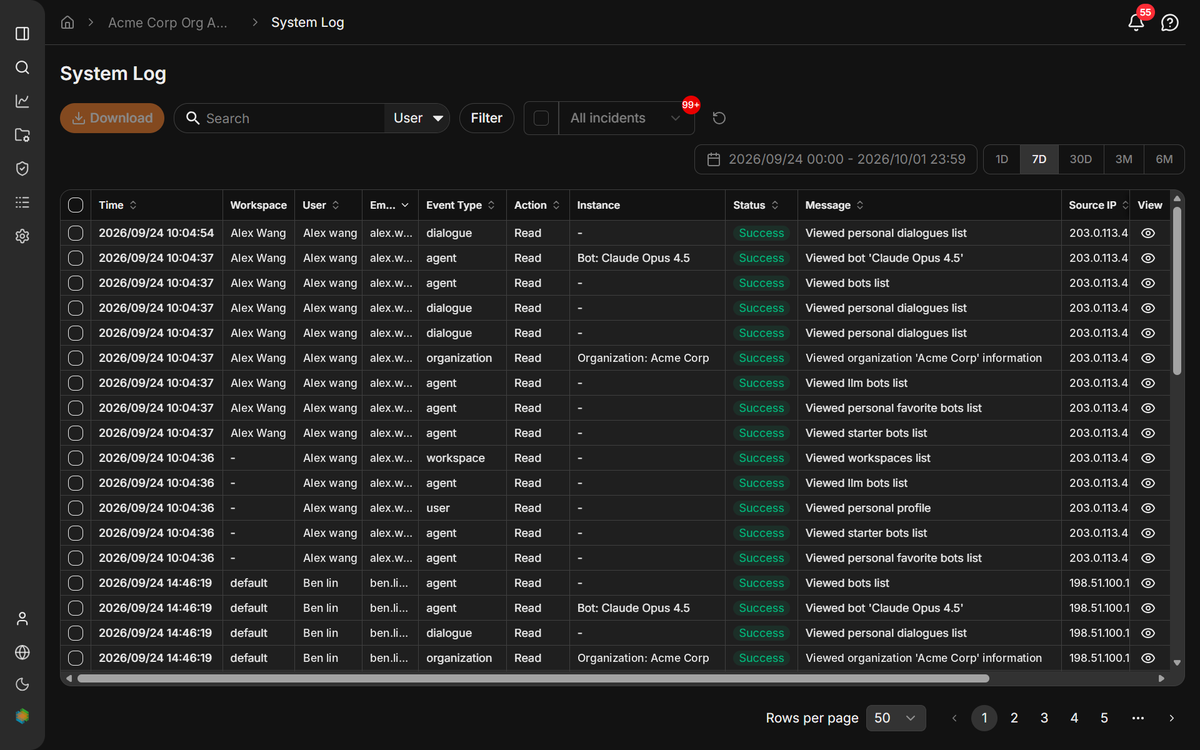Toggle dark mode moon icon

click(x=22, y=684)
